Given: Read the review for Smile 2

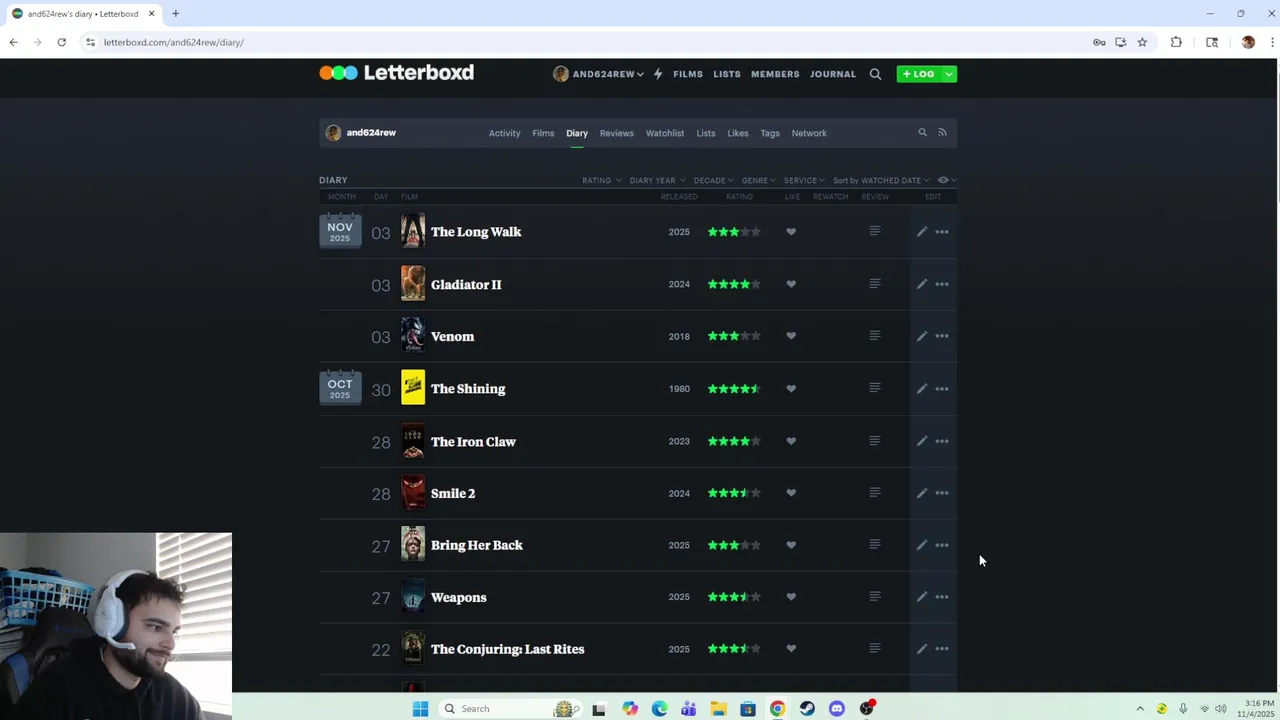Looking at the screenshot, I should 875,493.
